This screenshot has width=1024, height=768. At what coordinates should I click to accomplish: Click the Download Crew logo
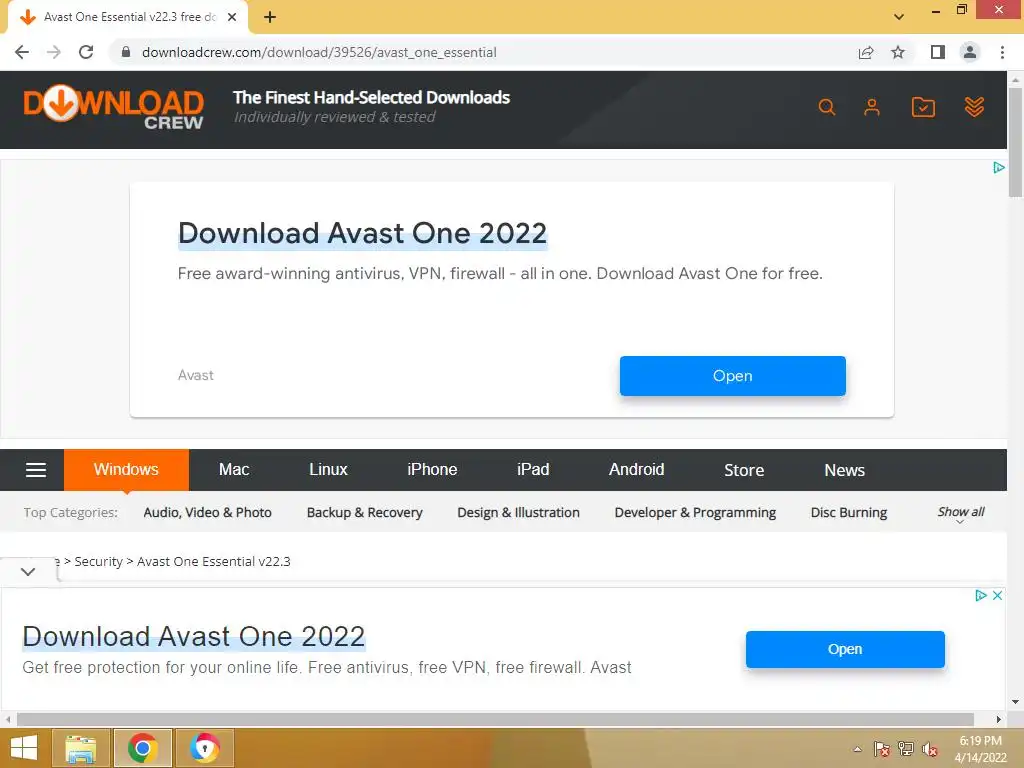(113, 107)
